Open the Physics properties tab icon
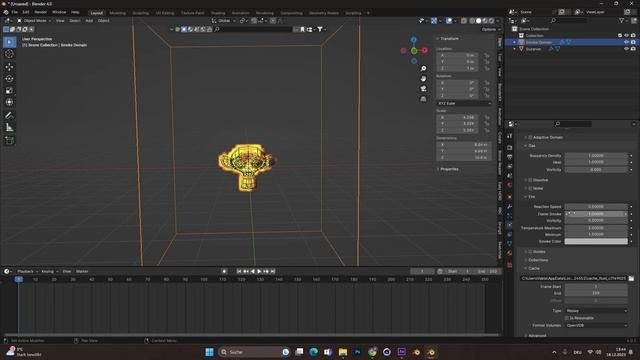Screen dimensions: 640x360 pyautogui.click(x=509, y=225)
